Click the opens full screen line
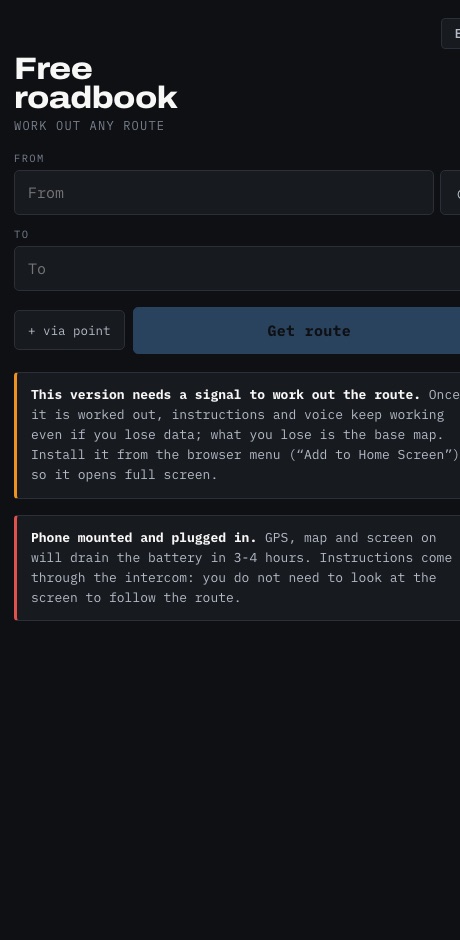Image resolution: width=460 pixels, height=940 pixels. coord(124,474)
